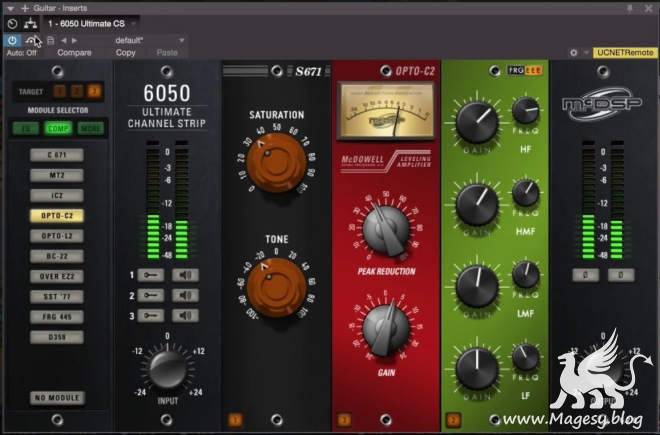Select the MT2 module
The image size is (660, 435).
(x=57, y=175)
